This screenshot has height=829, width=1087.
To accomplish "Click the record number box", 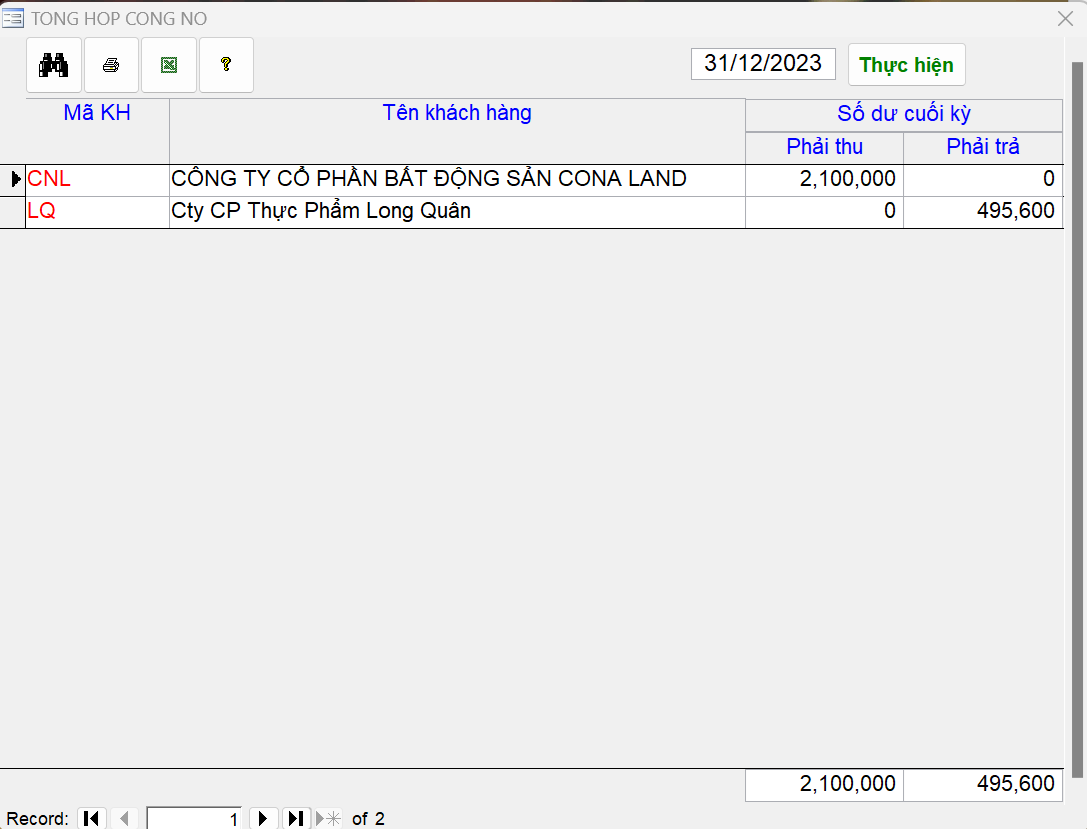I will [x=194, y=818].
